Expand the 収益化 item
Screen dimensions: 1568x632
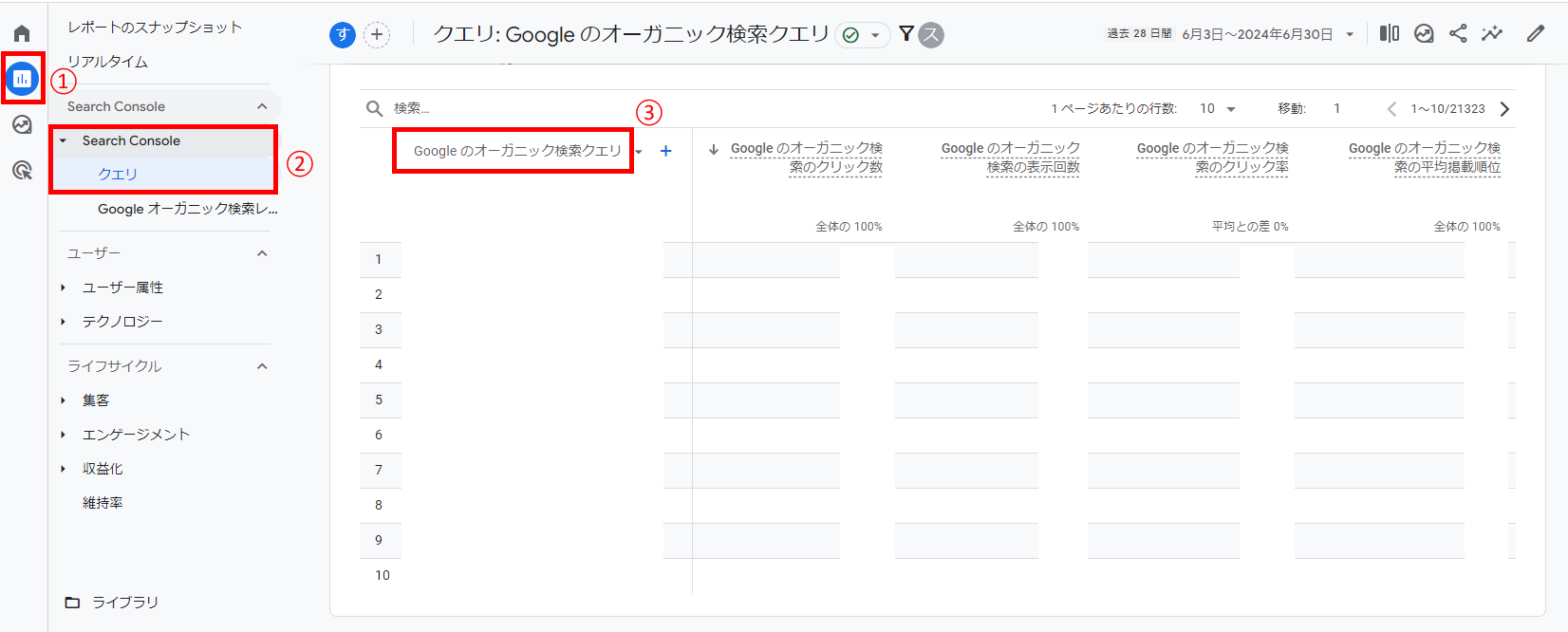(x=63, y=469)
